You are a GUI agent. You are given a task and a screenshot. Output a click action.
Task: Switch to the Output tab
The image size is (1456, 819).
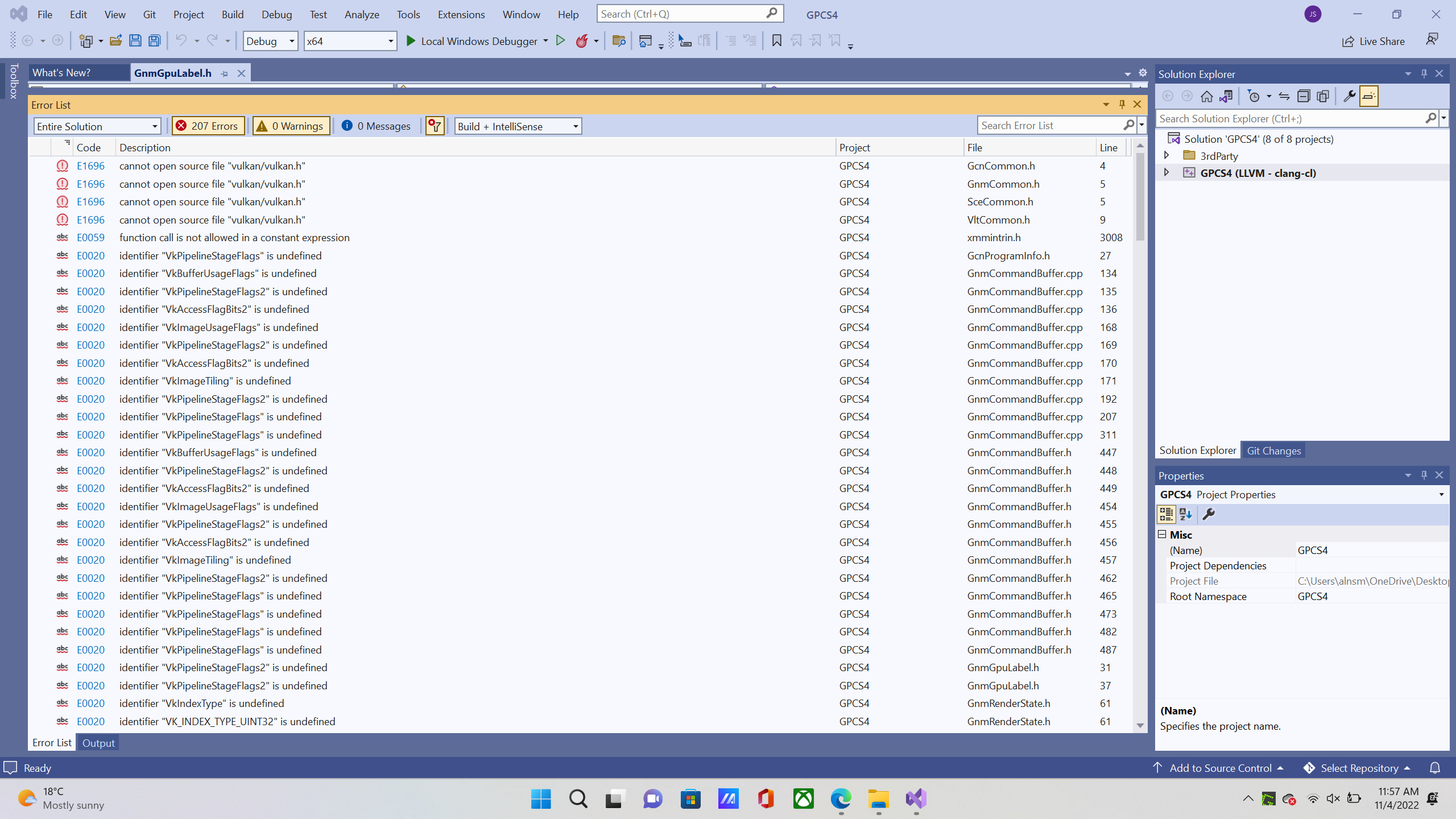[98, 743]
